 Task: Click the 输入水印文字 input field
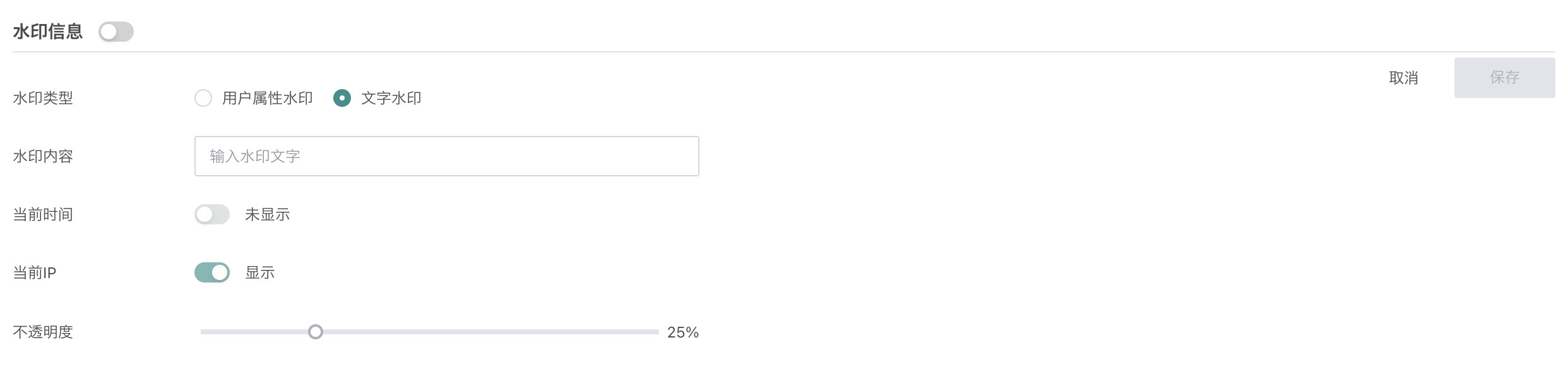446,156
